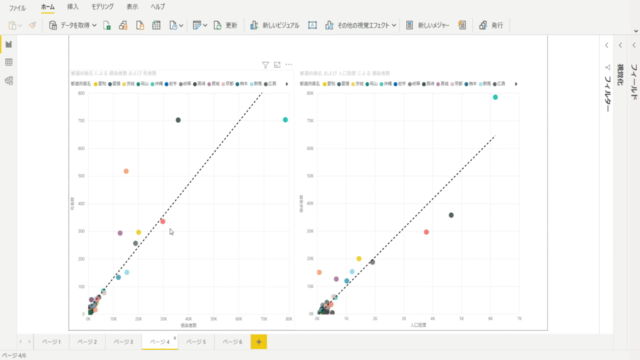Go to ページ 1 tab
This screenshot has width=640, height=360.
click(x=51, y=342)
